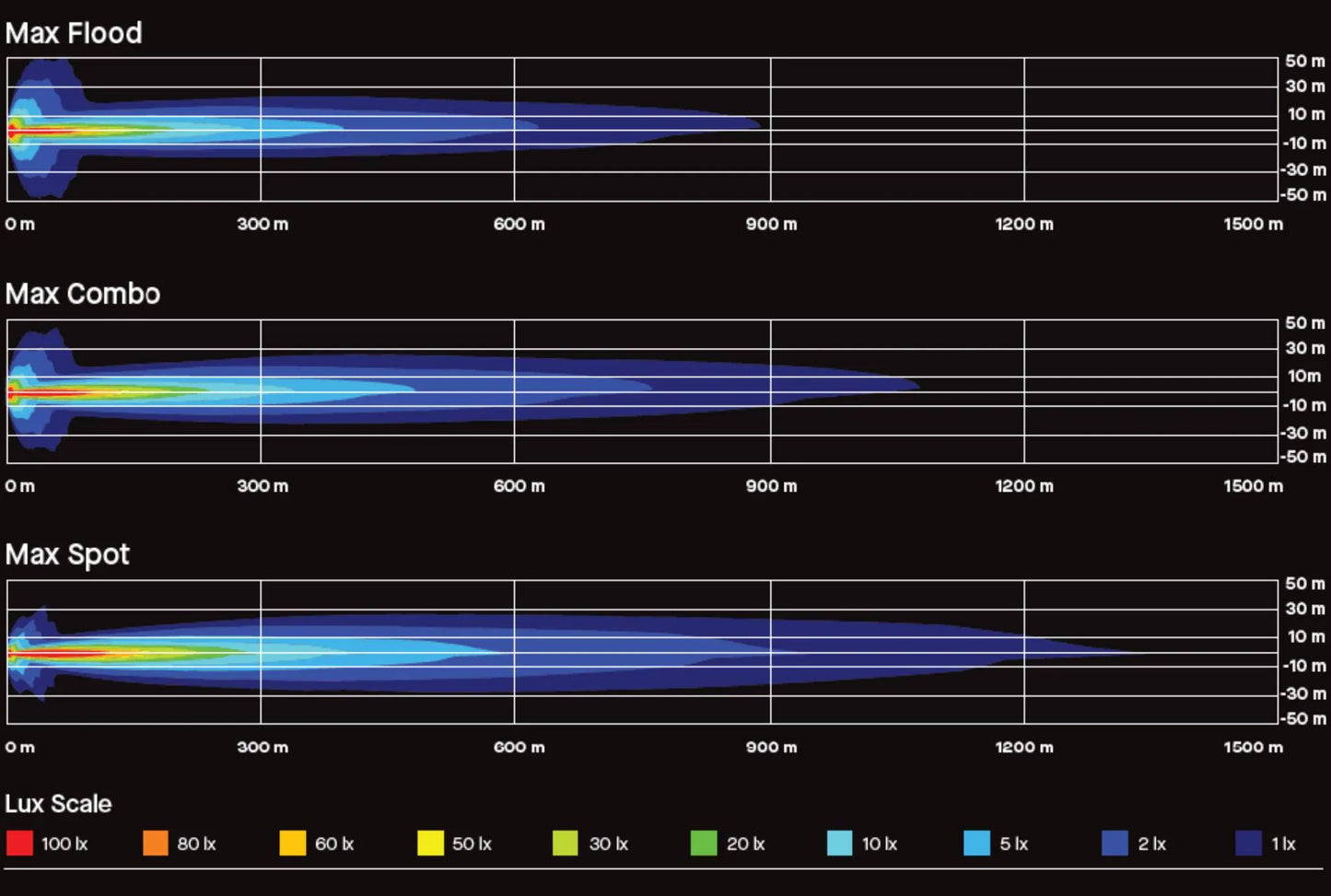The height and width of the screenshot is (896, 1331).
Task: Select the sky blue 5 lx swatch
Action: click(x=976, y=843)
